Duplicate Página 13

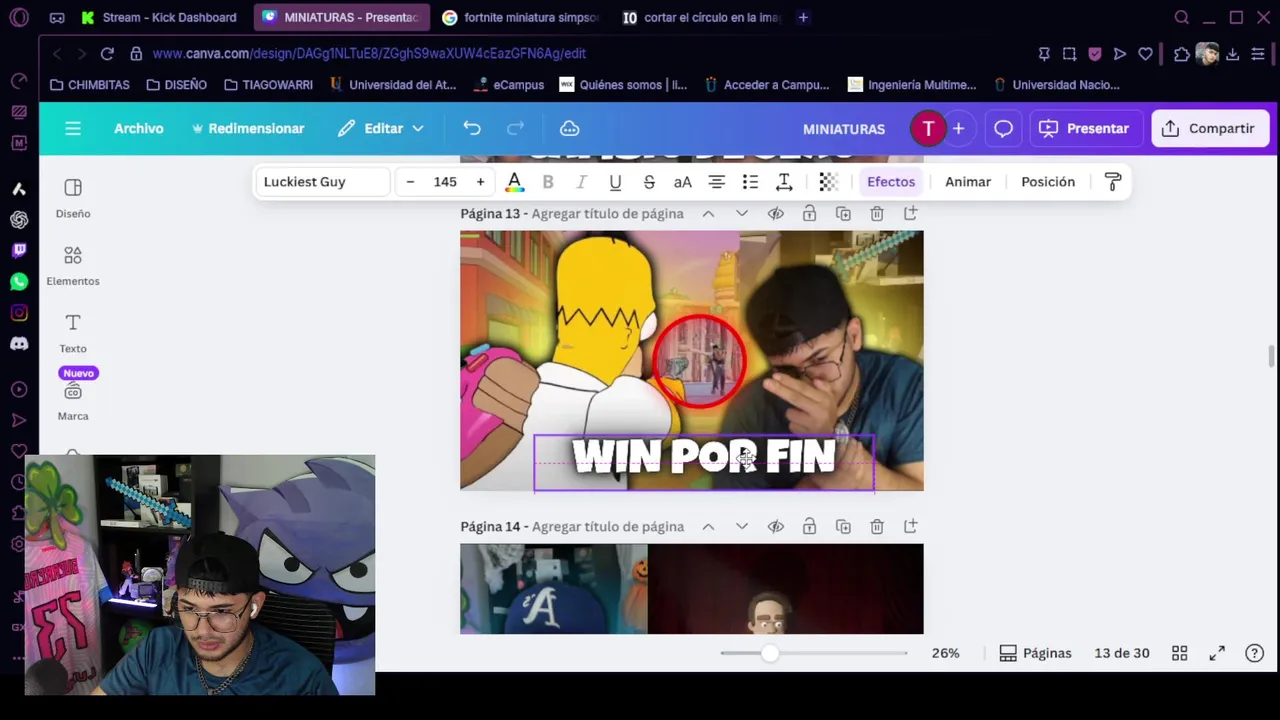click(843, 214)
